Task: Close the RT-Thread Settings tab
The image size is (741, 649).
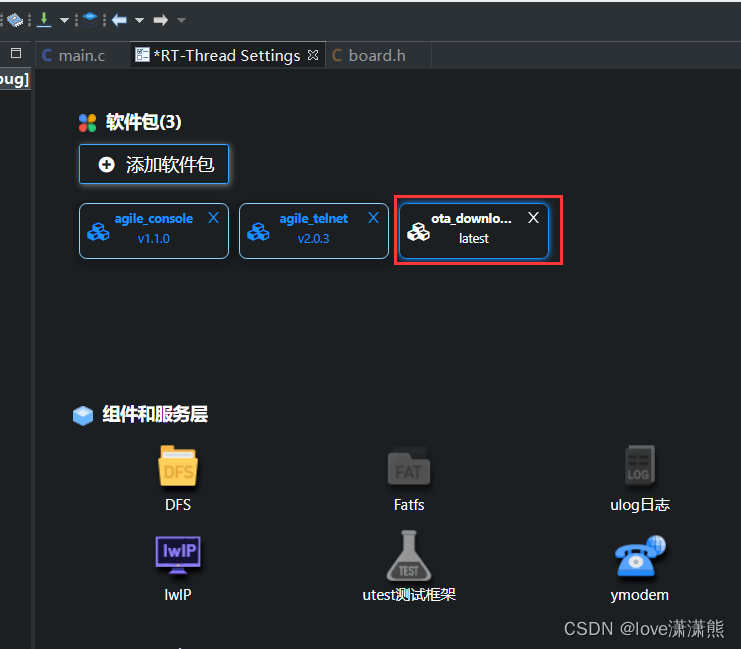Action: tap(313, 55)
